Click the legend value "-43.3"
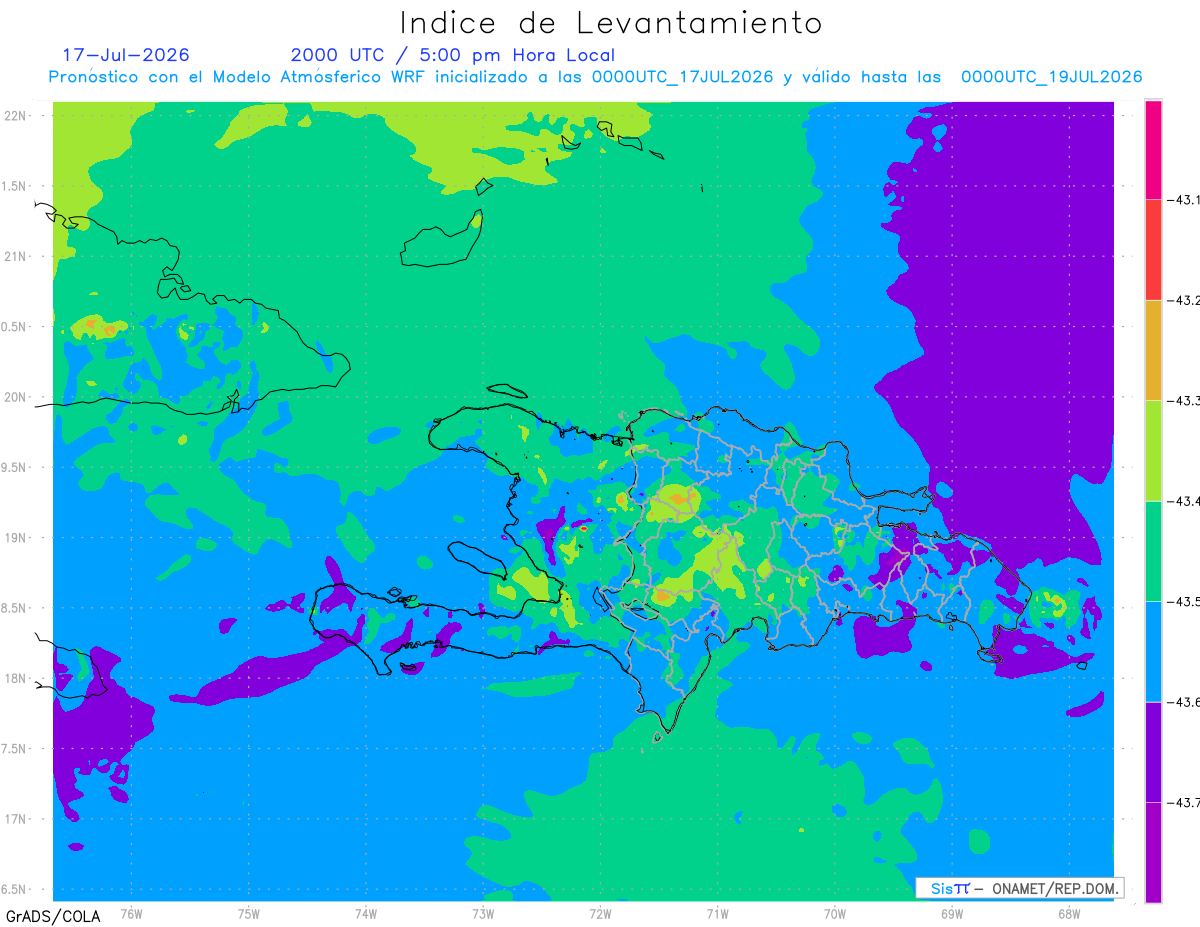1200x927 pixels. click(1185, 400)
